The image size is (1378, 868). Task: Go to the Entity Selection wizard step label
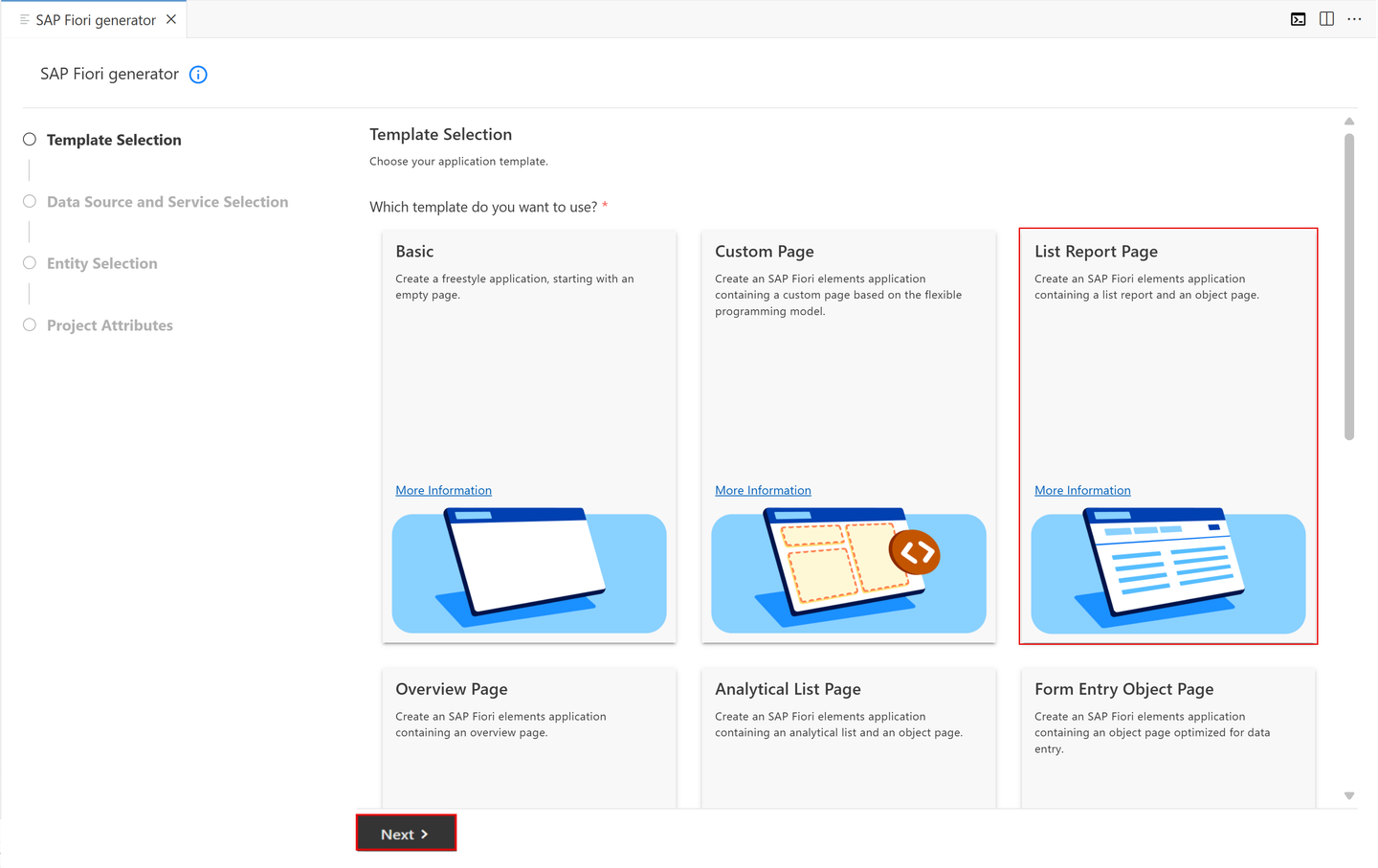102,263
